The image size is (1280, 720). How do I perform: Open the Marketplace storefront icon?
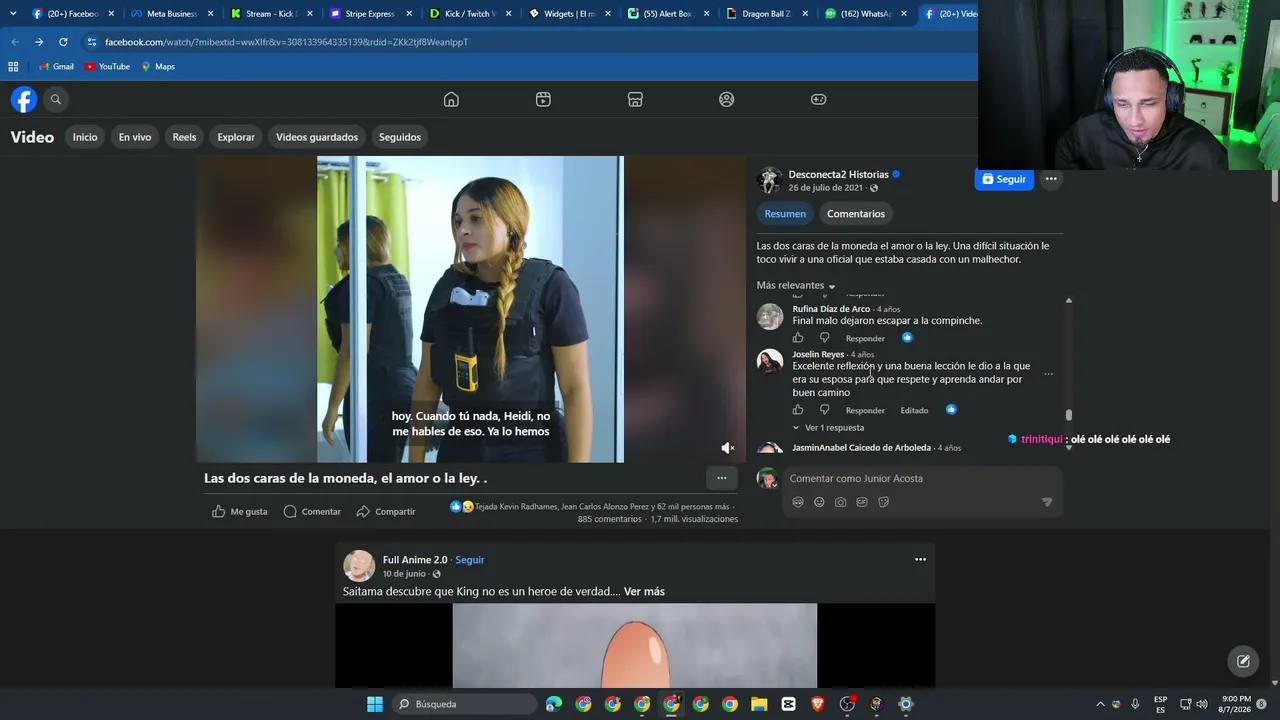pyautogui.click(x=635, y=99)
